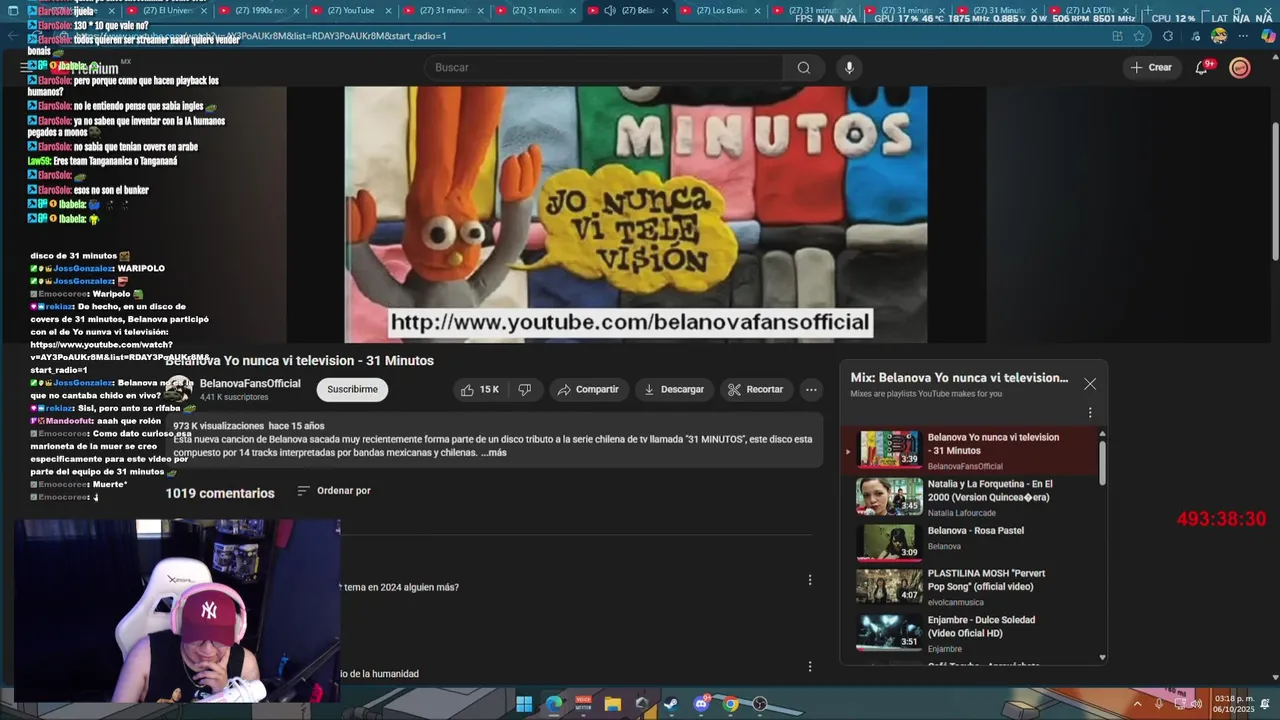Open OBS Studio from the taskbar

pyautogui.click(x=760, y=704)
